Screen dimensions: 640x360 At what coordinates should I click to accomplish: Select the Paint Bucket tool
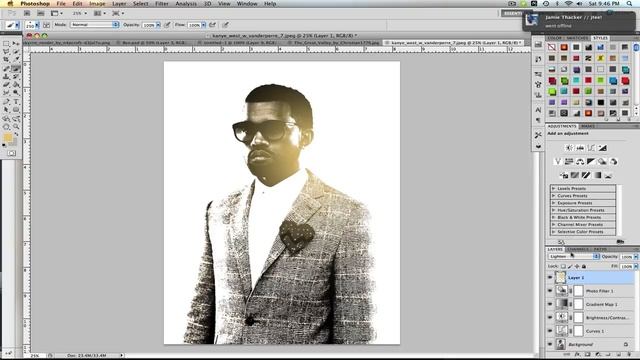point(16,85)
